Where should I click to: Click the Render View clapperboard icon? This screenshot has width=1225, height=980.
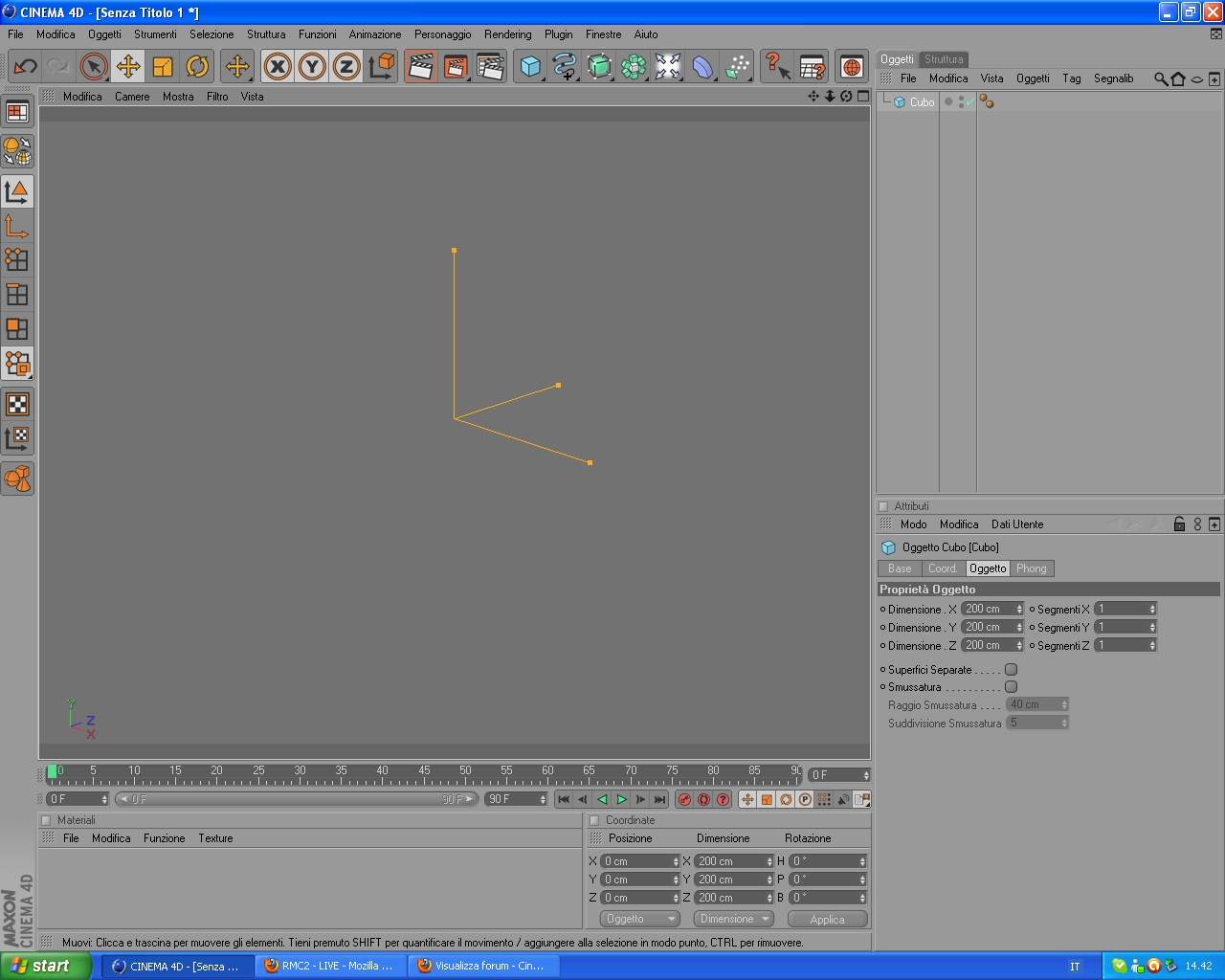point(421,66)
